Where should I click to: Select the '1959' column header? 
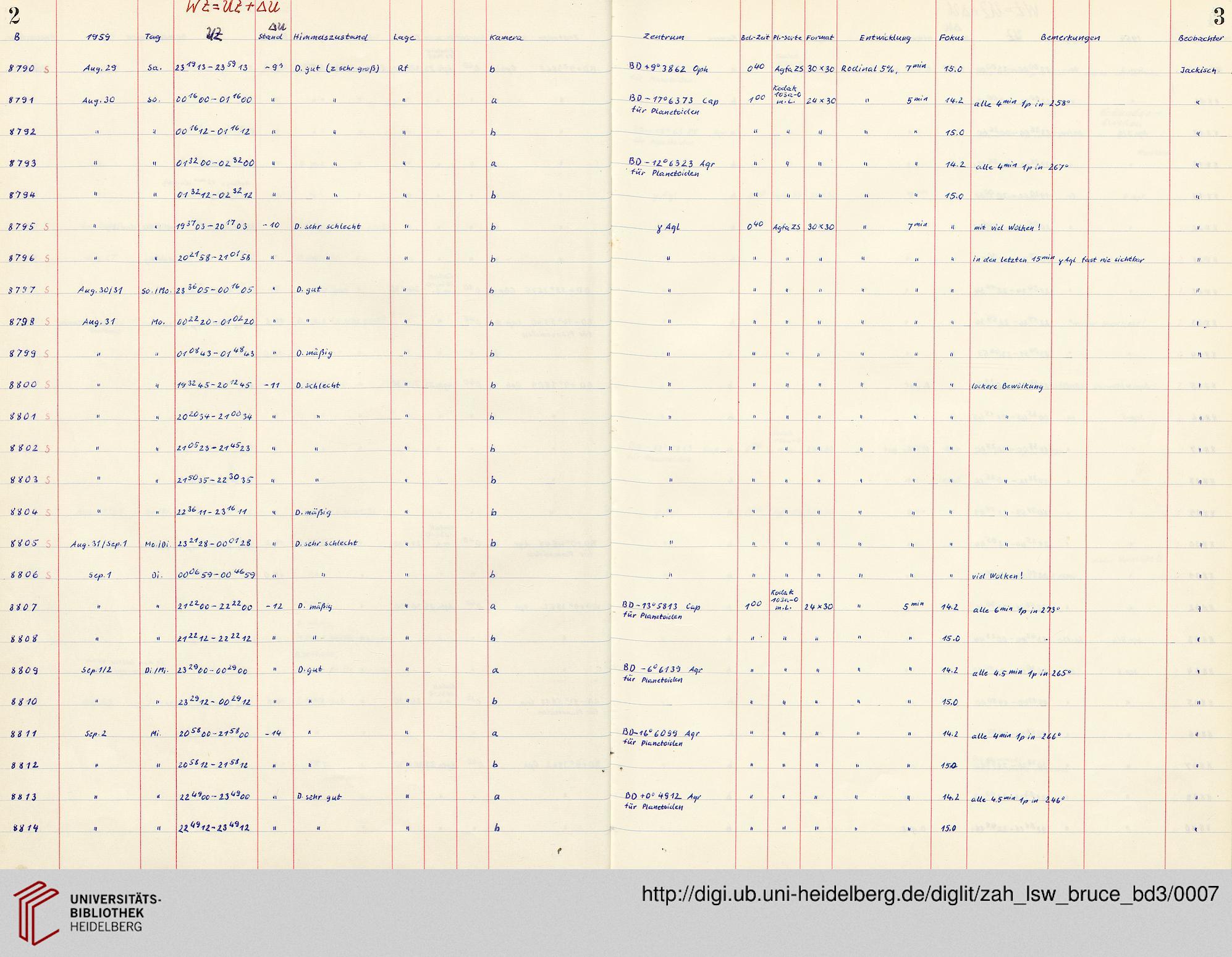(98, 37)
